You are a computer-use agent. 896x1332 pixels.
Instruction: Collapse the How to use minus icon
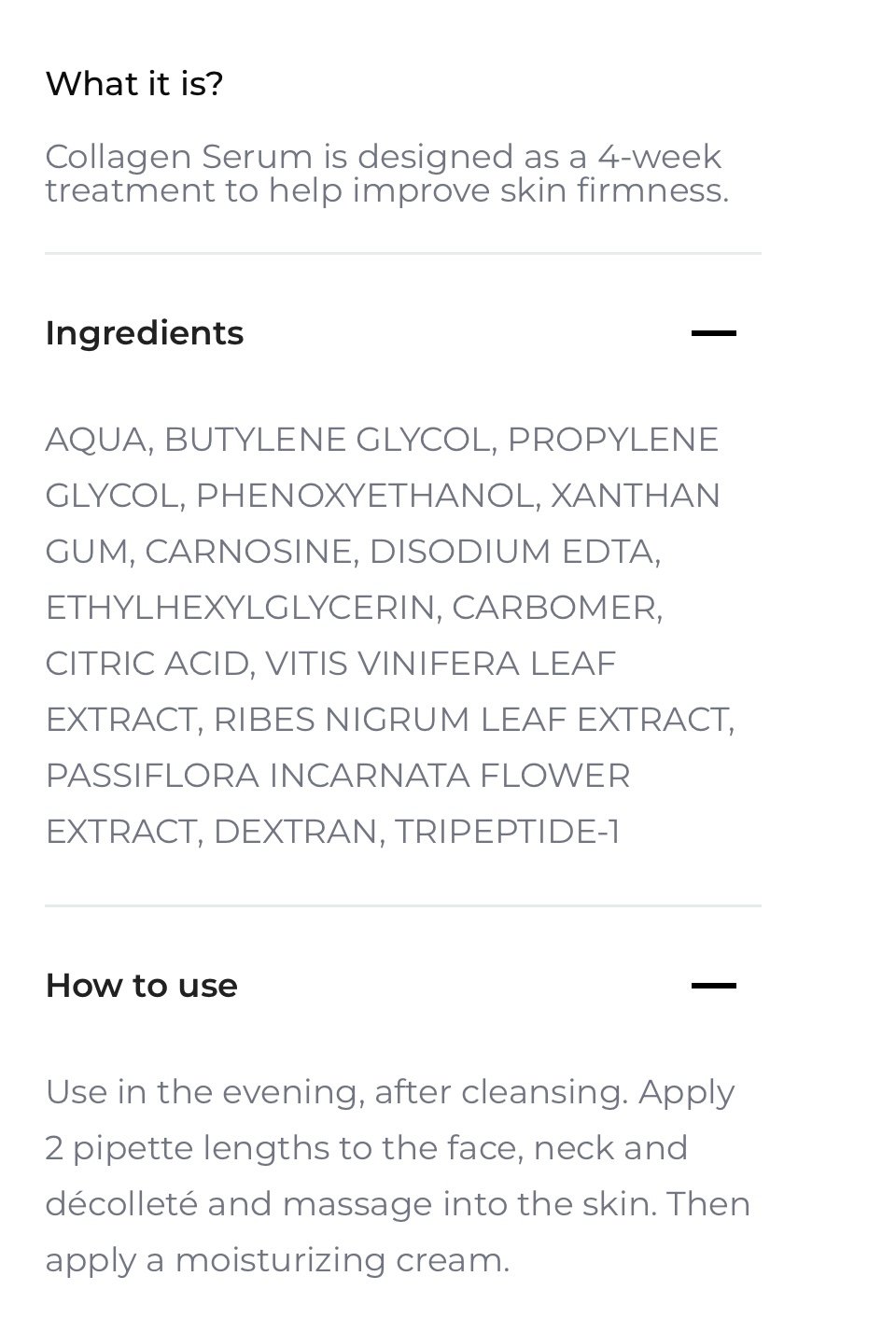coord(714,986)
